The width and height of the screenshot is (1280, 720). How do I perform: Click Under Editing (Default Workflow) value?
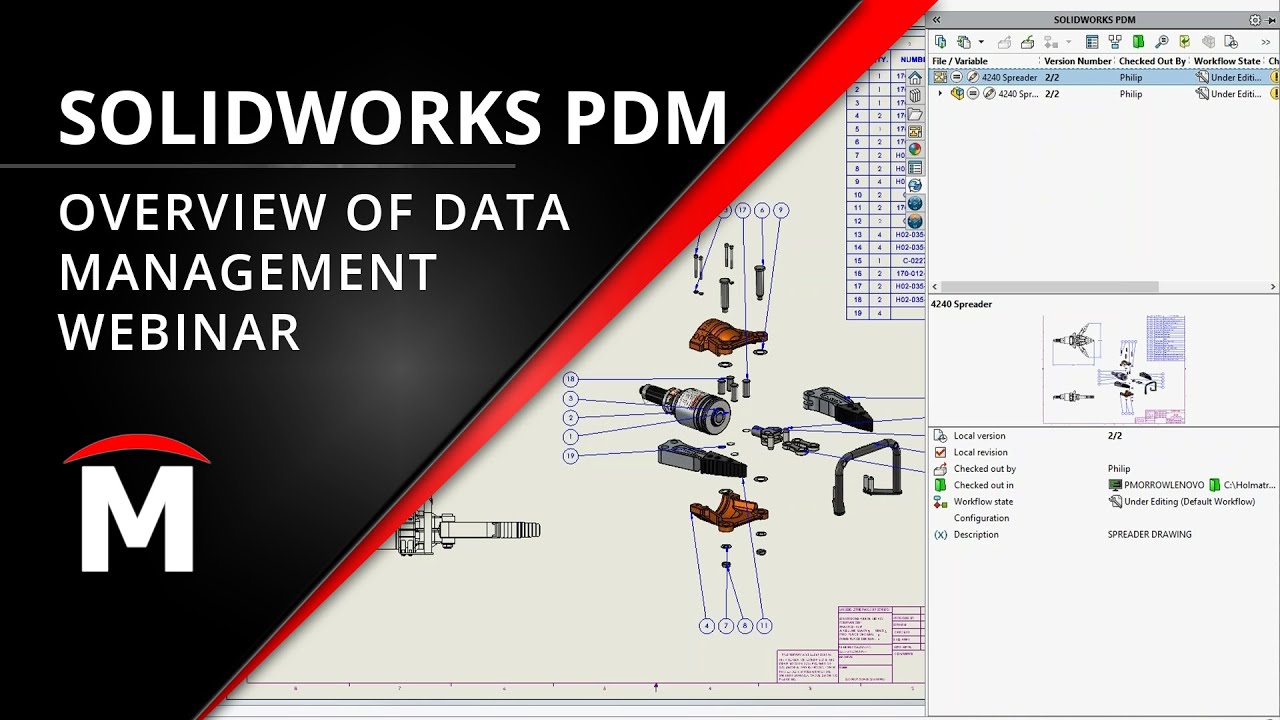tap(1189, 502)
